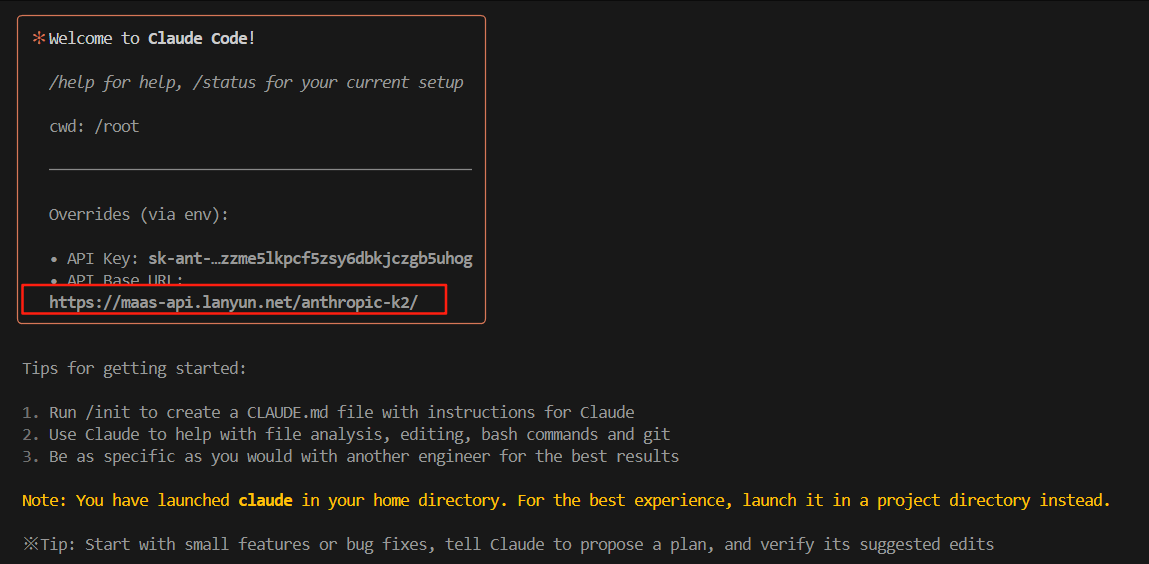The height and width of the screenshot is (564, 1149).
Task: Click the orange asterisk Claude Code logo
Action: (38, 38)
